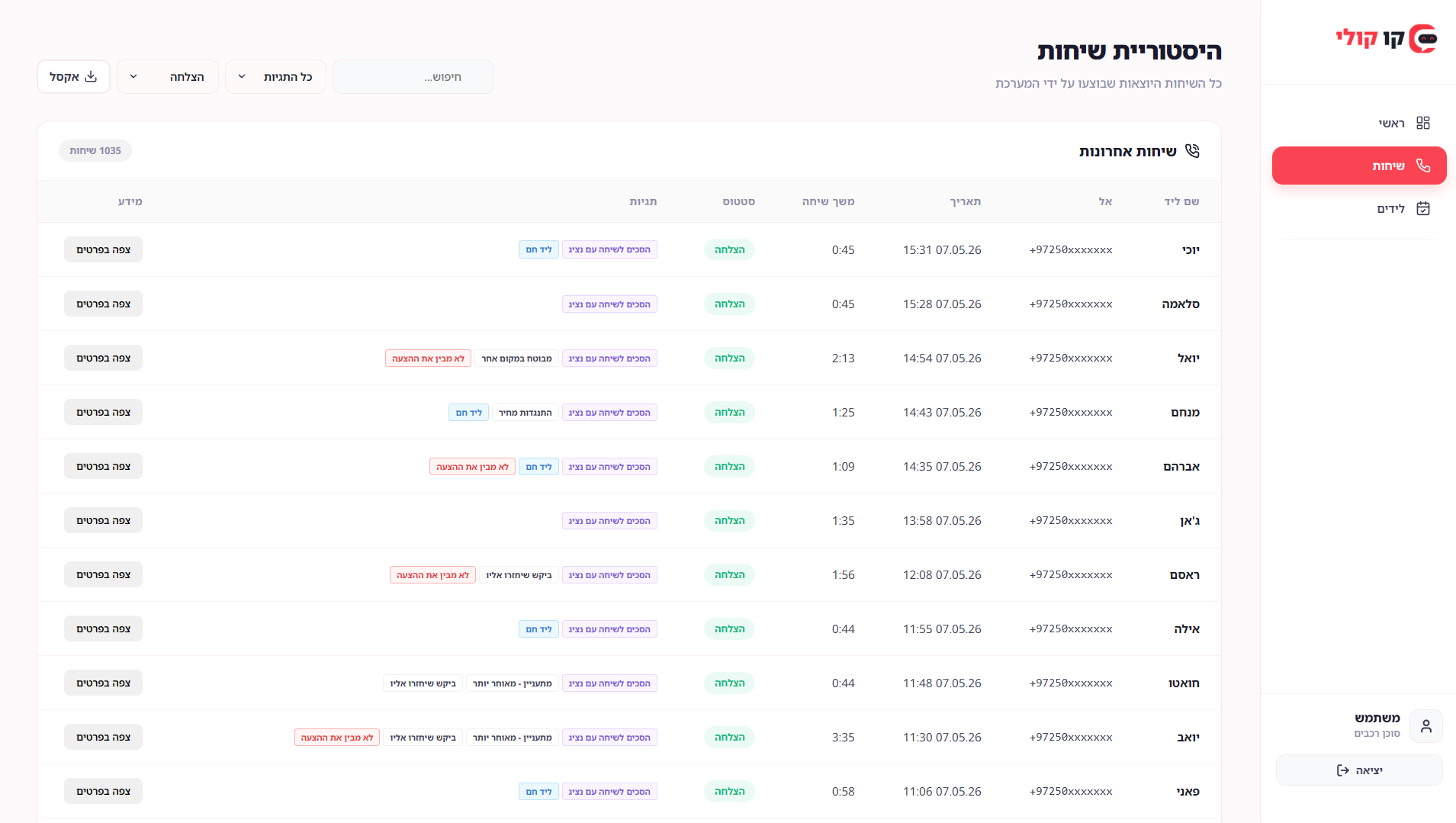The image size is (1456, 823).
Task: Click לא מבין את ההצעה tag for יואב
Action: (x=336, y=737)
